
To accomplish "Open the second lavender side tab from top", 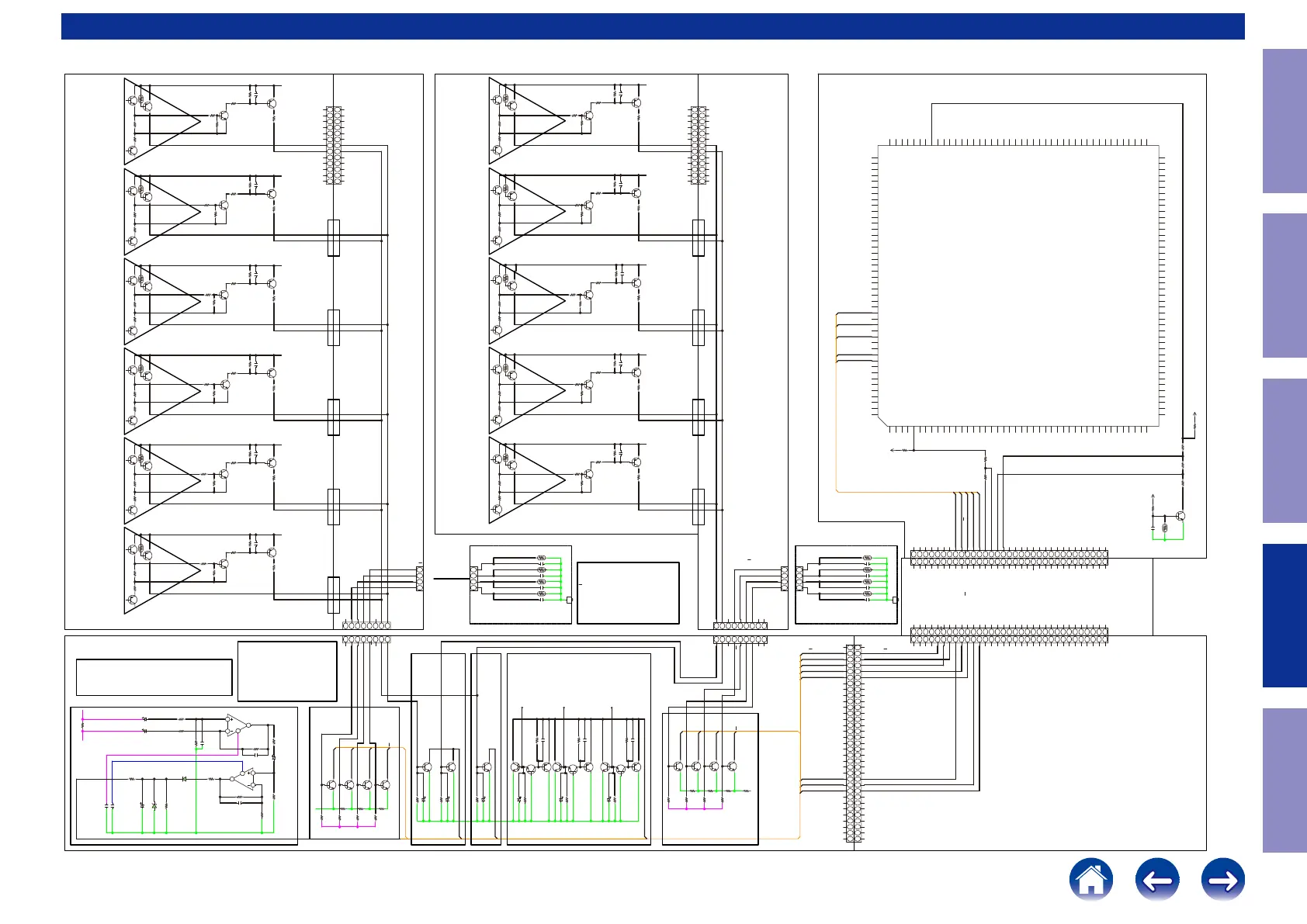I will click(x=1284, y=286).
